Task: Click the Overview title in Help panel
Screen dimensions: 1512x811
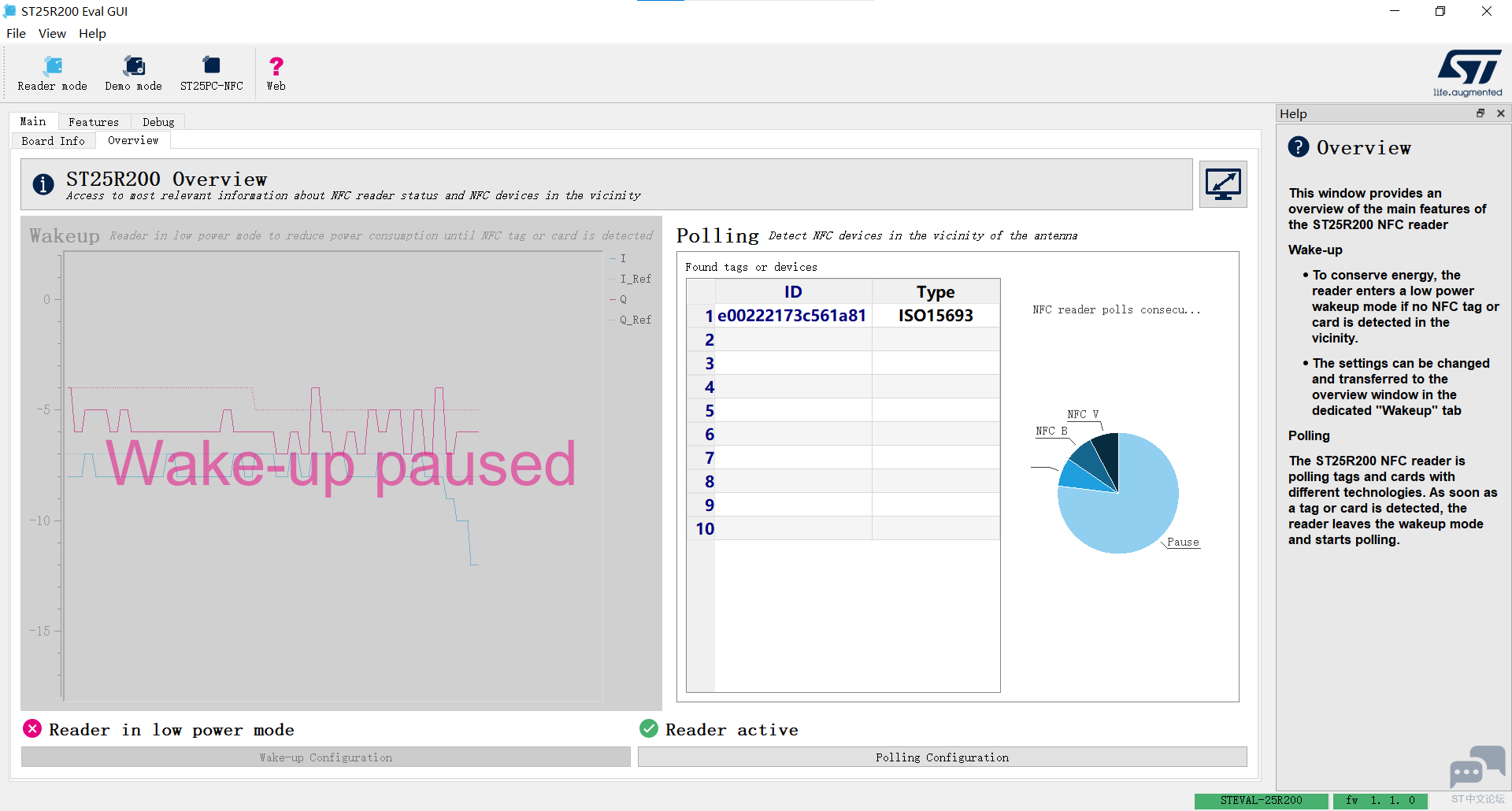Action: 1363,147
